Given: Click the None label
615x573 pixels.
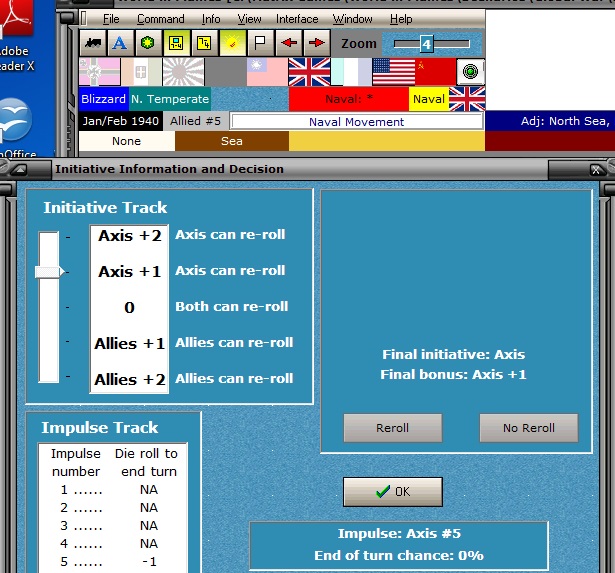Looking at the screenshot, I should (126, 141).
